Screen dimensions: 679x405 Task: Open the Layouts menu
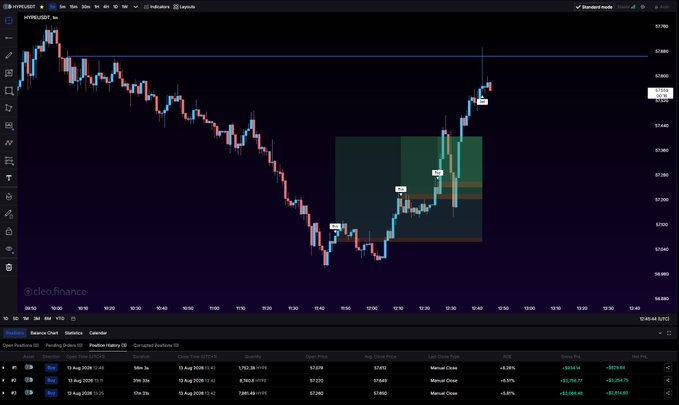pyautogui.click(x=184, y=7)
